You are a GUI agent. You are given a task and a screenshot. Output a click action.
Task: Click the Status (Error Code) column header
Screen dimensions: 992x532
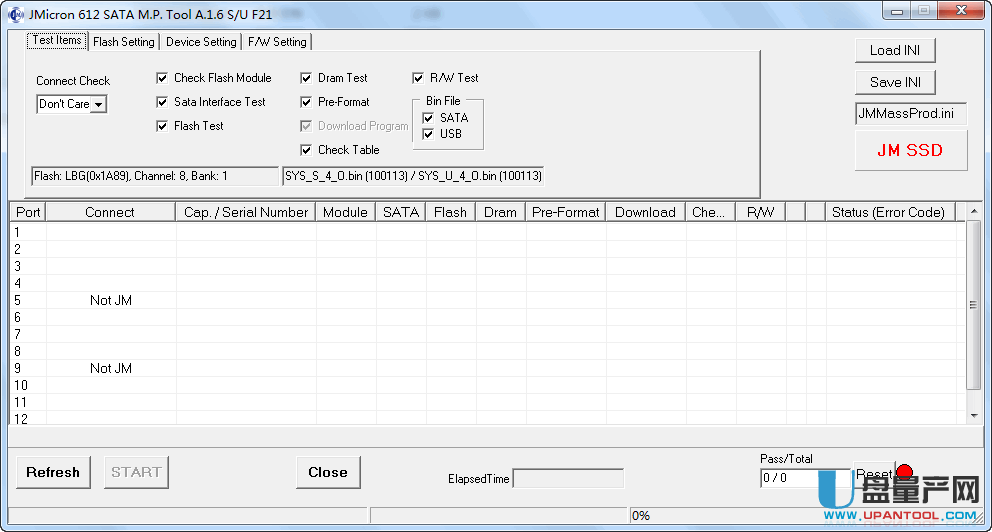[x=888, y=212]
